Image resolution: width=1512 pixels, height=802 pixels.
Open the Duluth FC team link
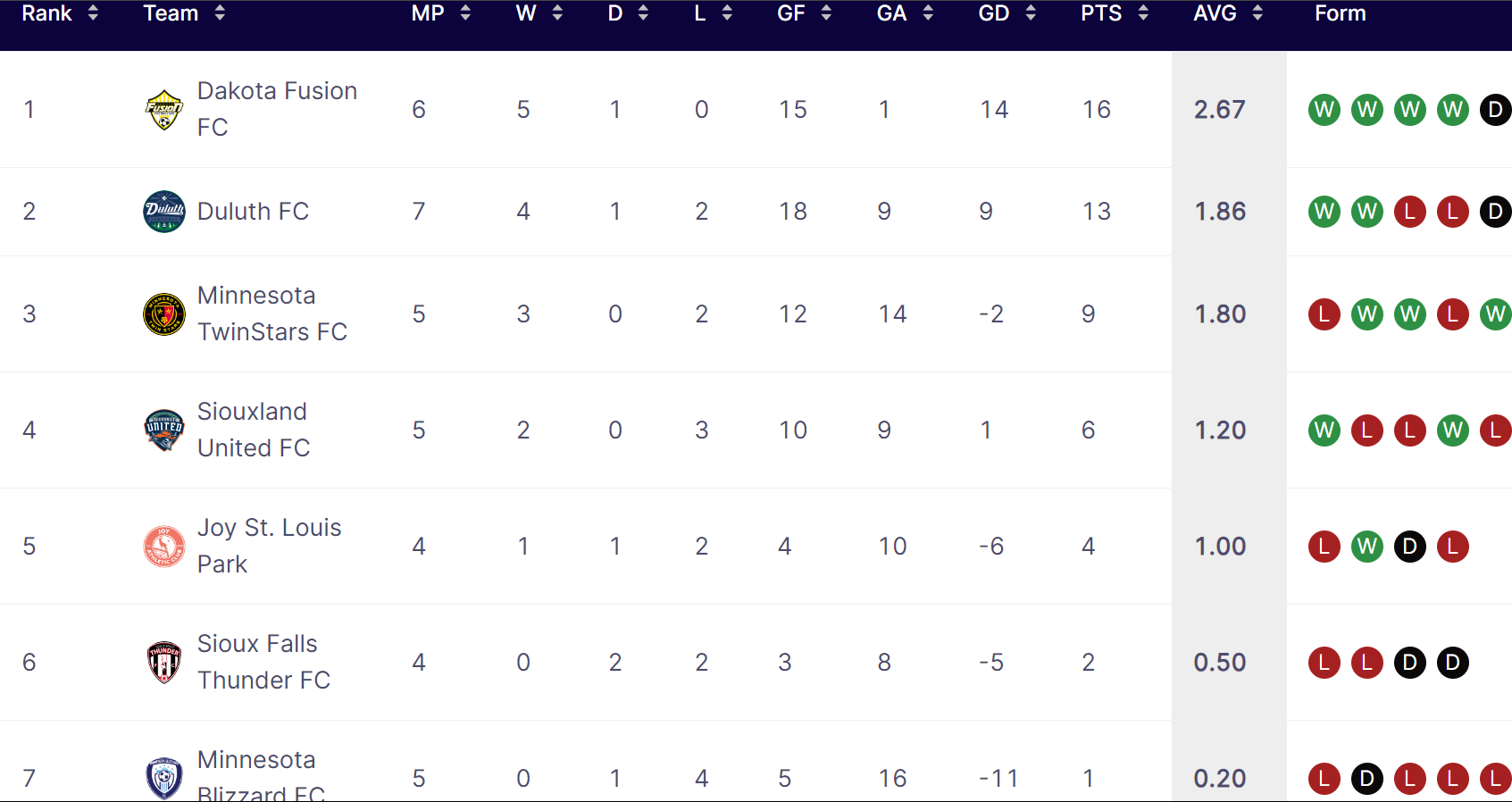click(253, 212)
